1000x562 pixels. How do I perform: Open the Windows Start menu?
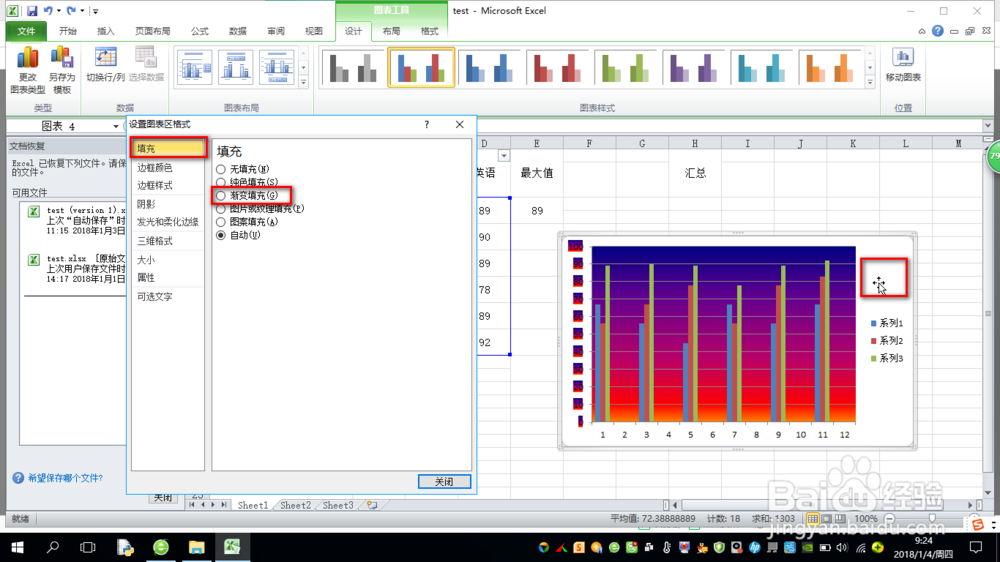tap(17, 547)
